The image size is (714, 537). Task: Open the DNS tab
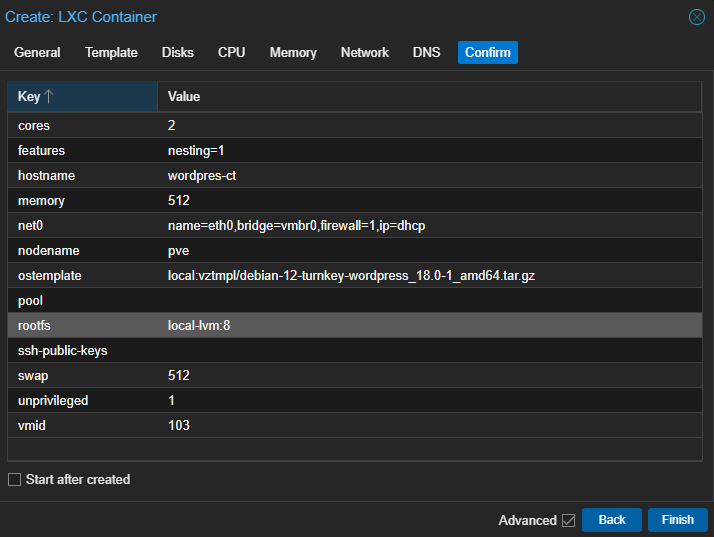point(426,53)
